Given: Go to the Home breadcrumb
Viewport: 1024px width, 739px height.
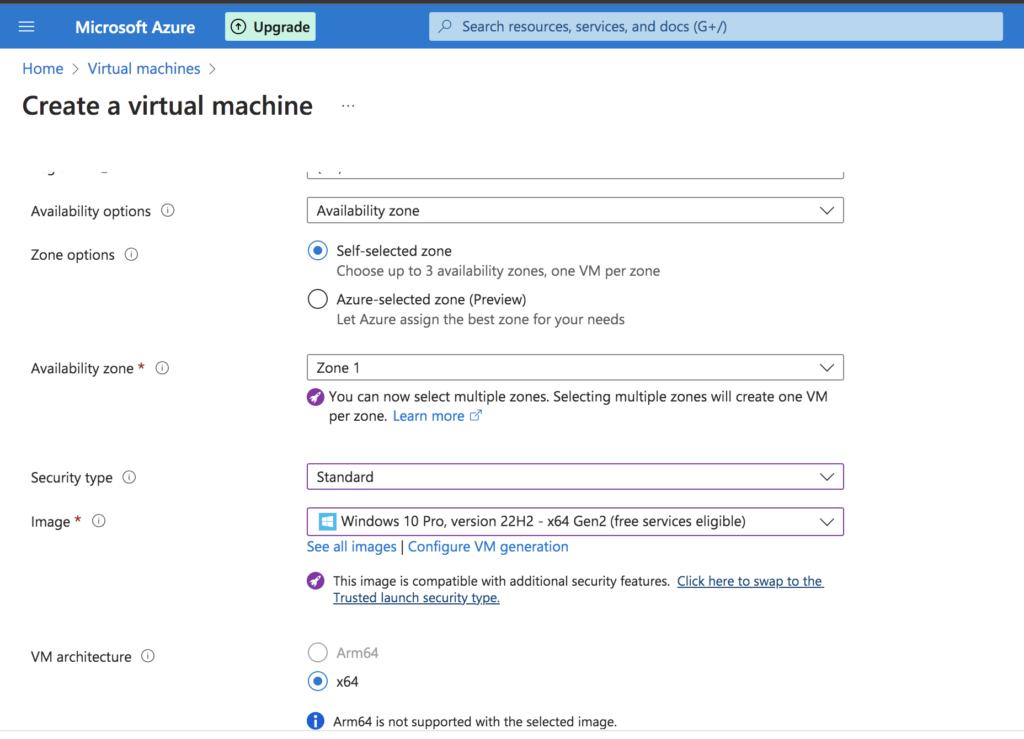Looking at the screenshot, I should tap(43, 69).
